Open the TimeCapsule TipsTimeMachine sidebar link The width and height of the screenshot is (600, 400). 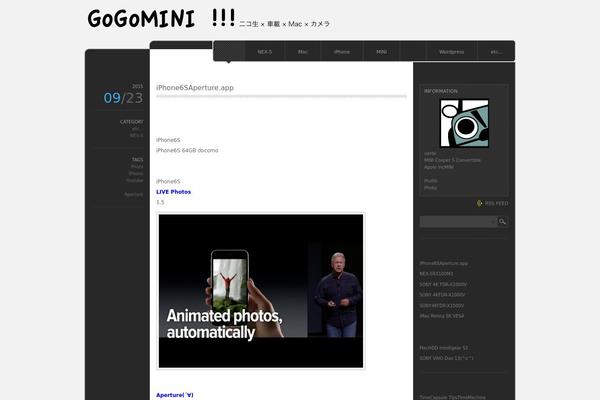(x=452, y=397)
